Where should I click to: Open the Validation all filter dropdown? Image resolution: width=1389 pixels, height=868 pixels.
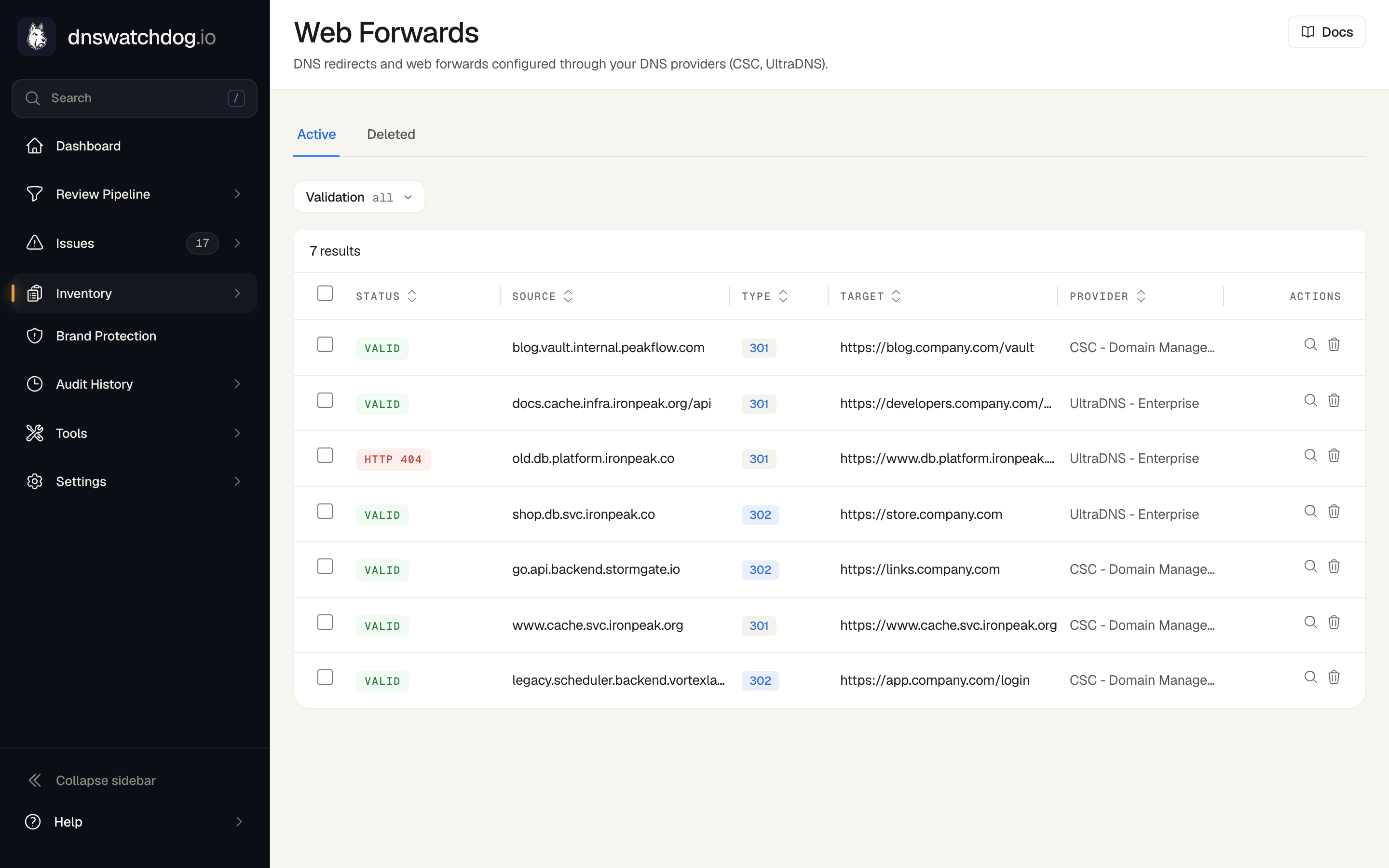[x=359, y=197]
